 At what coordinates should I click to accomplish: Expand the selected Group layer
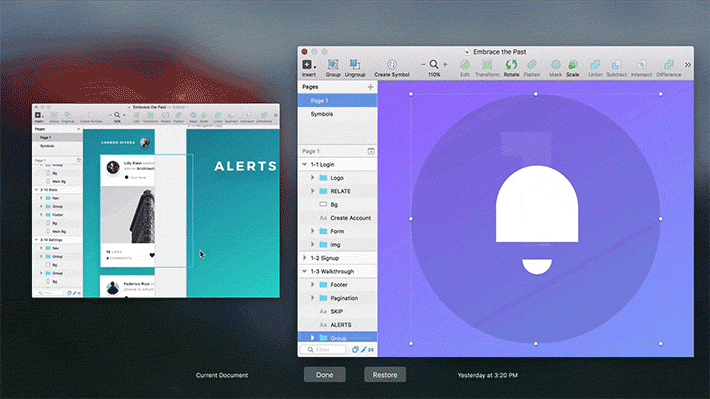point(312,338)
